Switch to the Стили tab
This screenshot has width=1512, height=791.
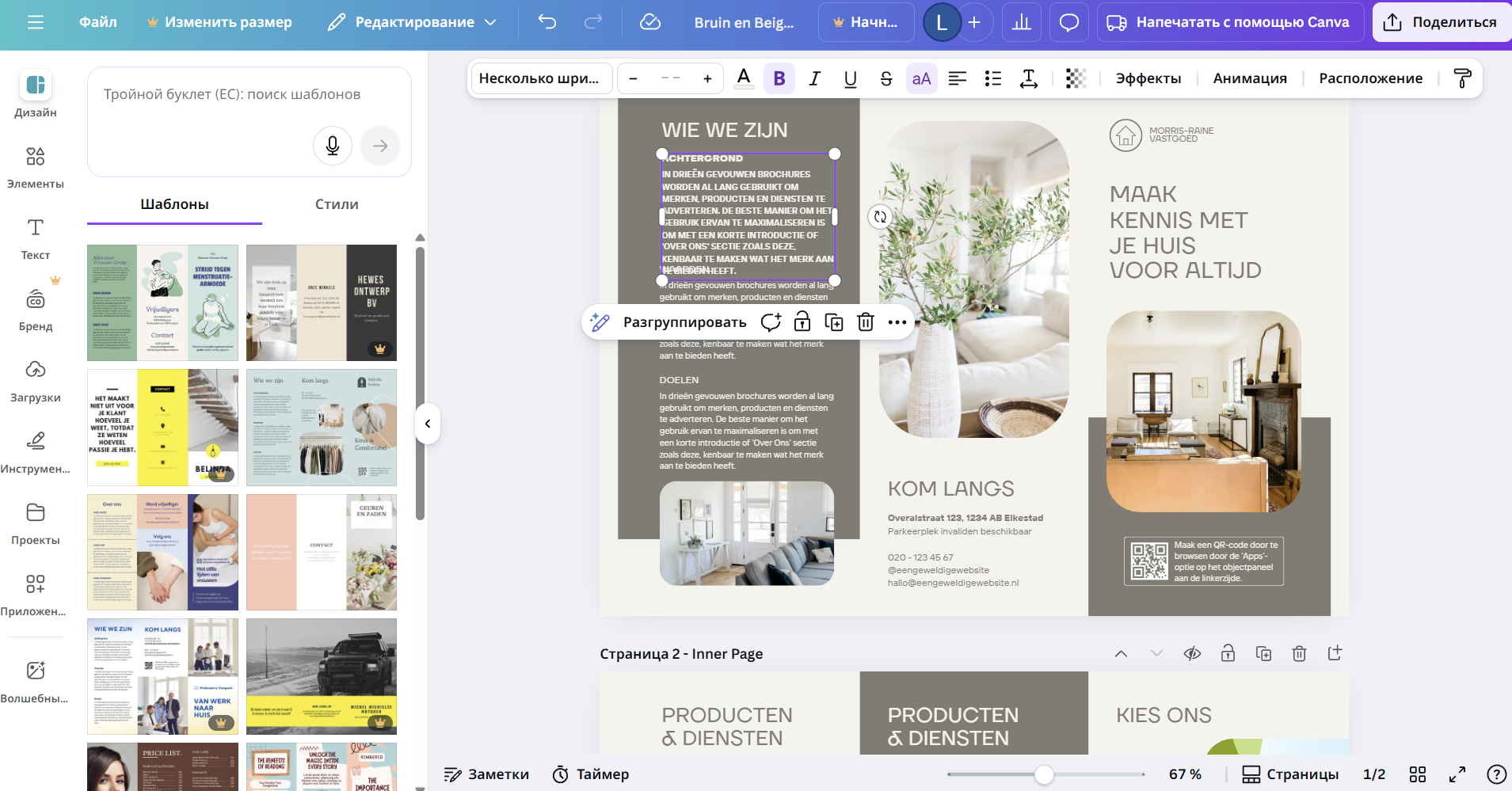tap(337, 204)
